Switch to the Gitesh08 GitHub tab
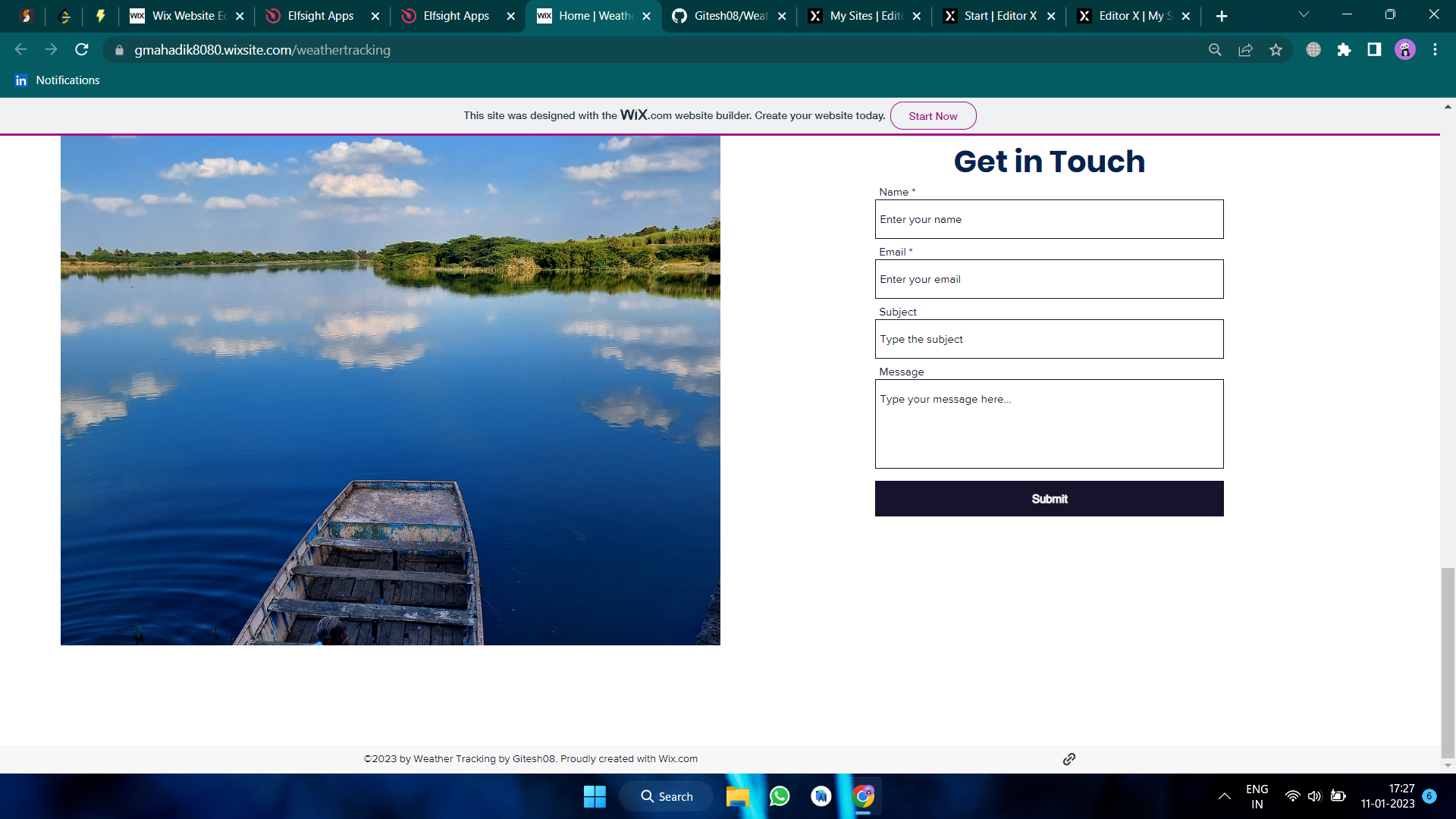 [x=728, y=16]
